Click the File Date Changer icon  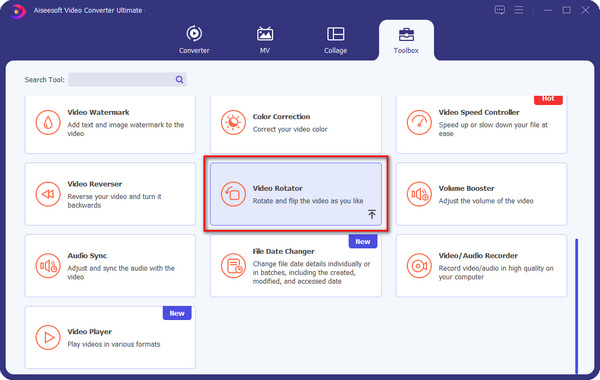(233, 266)
